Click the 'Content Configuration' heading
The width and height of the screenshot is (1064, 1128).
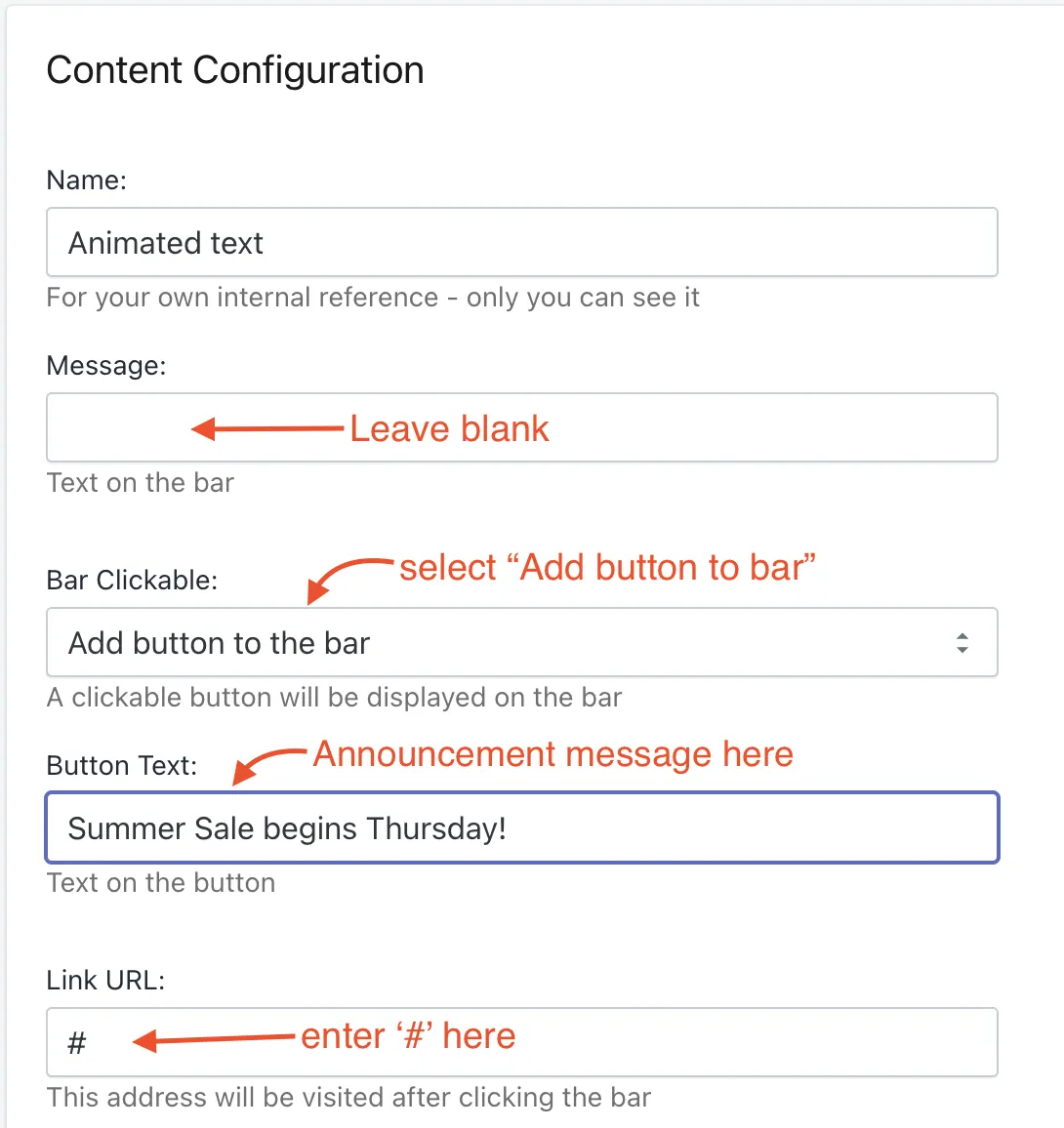235,70
